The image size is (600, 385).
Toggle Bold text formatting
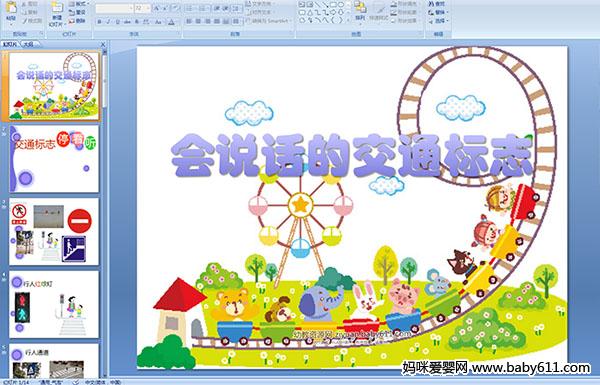(99, 22)
